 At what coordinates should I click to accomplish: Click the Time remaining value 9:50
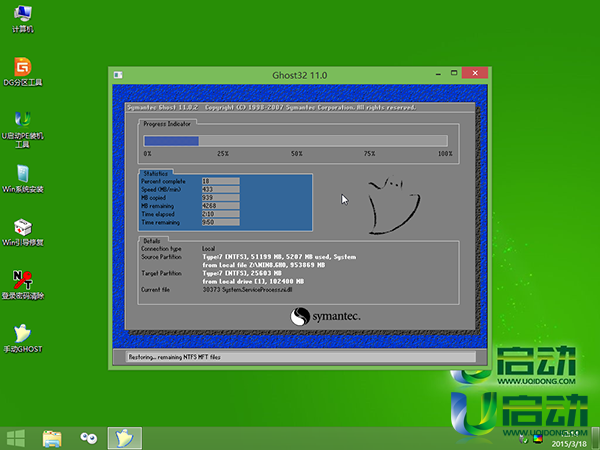(x=221, y=222)
